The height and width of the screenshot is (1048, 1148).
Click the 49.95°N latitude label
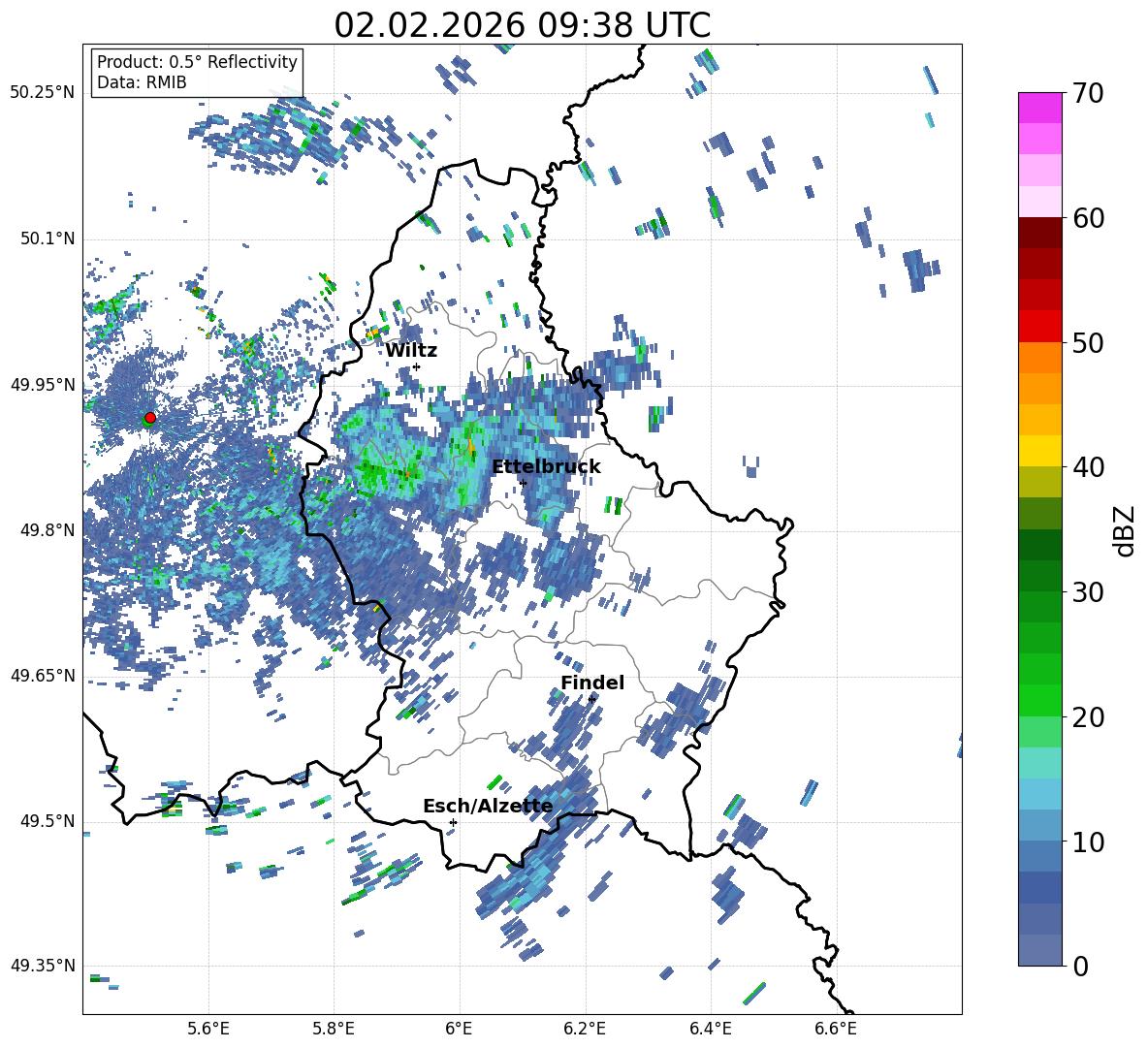coord(42,385)
